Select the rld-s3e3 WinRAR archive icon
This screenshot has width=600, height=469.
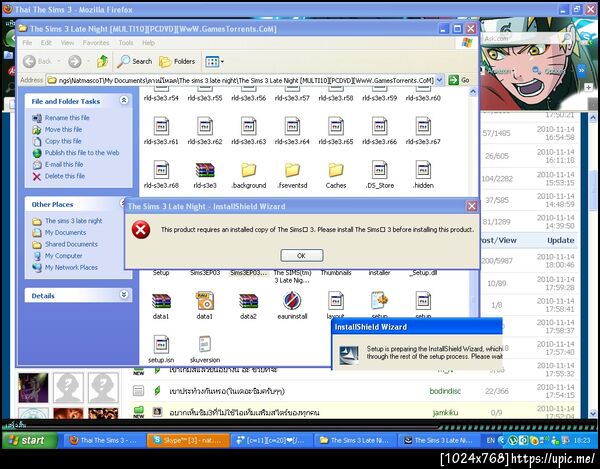[205, 170]
